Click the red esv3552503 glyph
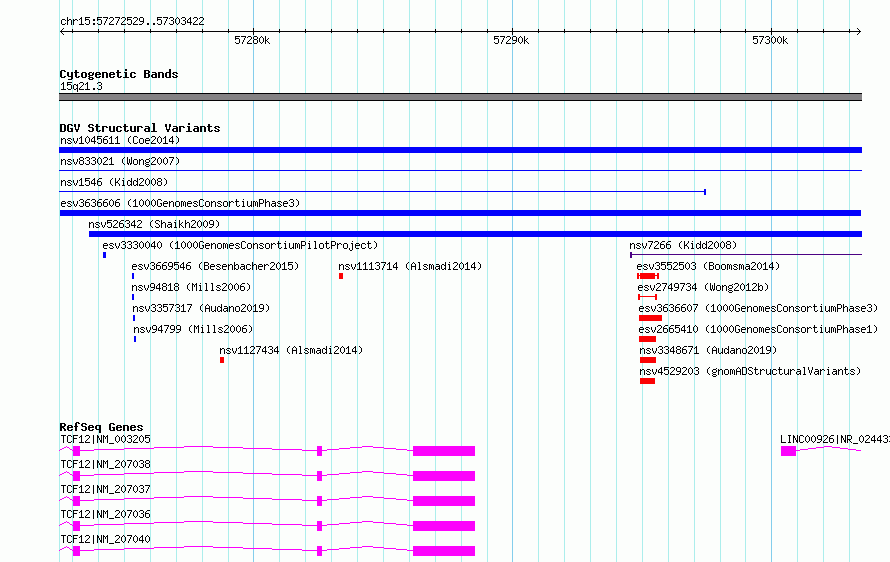This screenshot has width=890, height=562. (648, 276)
